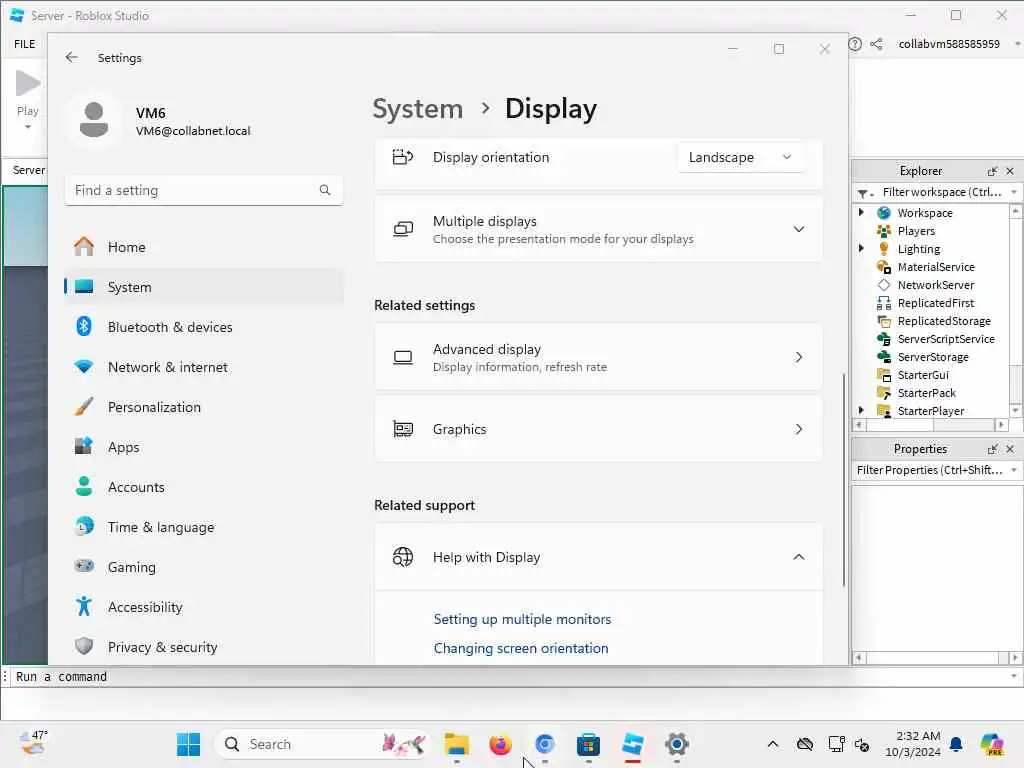
Task: Open Home in Settings sidebar
Action: (x=204, y=247)
